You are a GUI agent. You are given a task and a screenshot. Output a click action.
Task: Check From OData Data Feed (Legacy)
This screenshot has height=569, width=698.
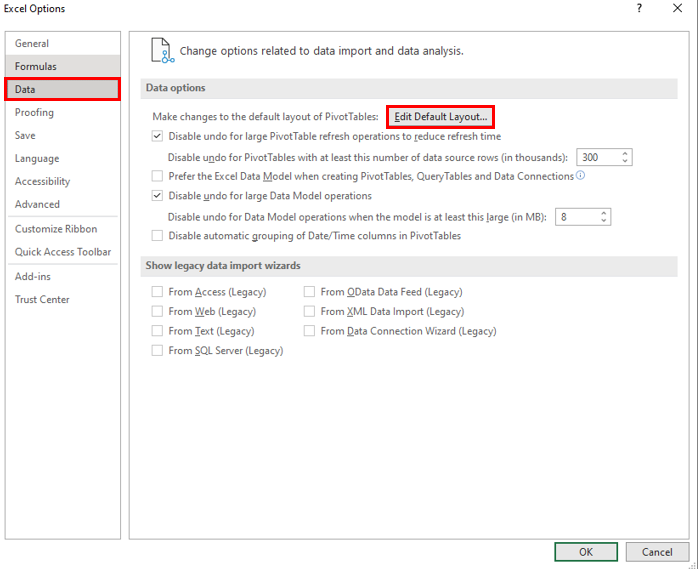[x=309, y=292]
